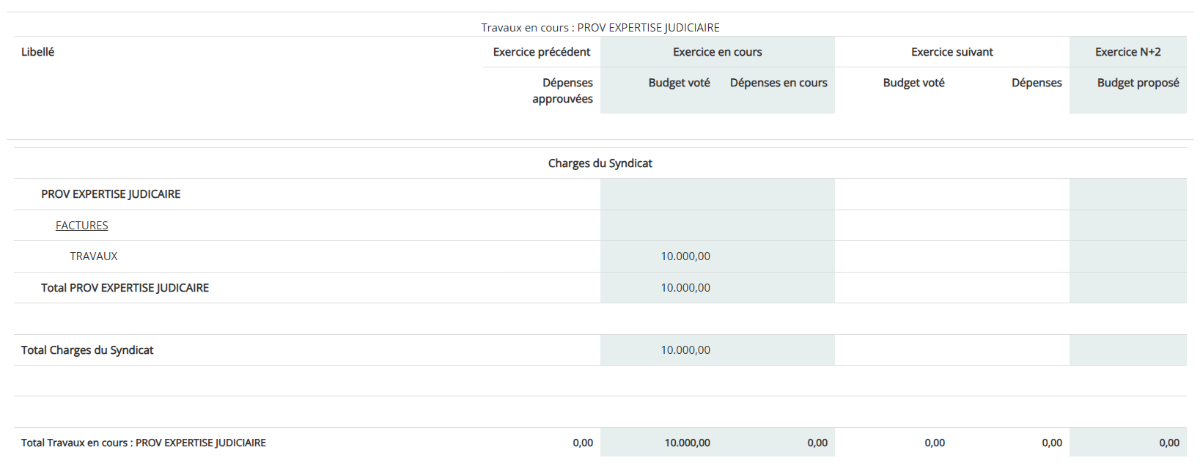The image size is (1200, 466).
Task: Click the Total Travaux en cours footer label
Action: tap(143, 442)
